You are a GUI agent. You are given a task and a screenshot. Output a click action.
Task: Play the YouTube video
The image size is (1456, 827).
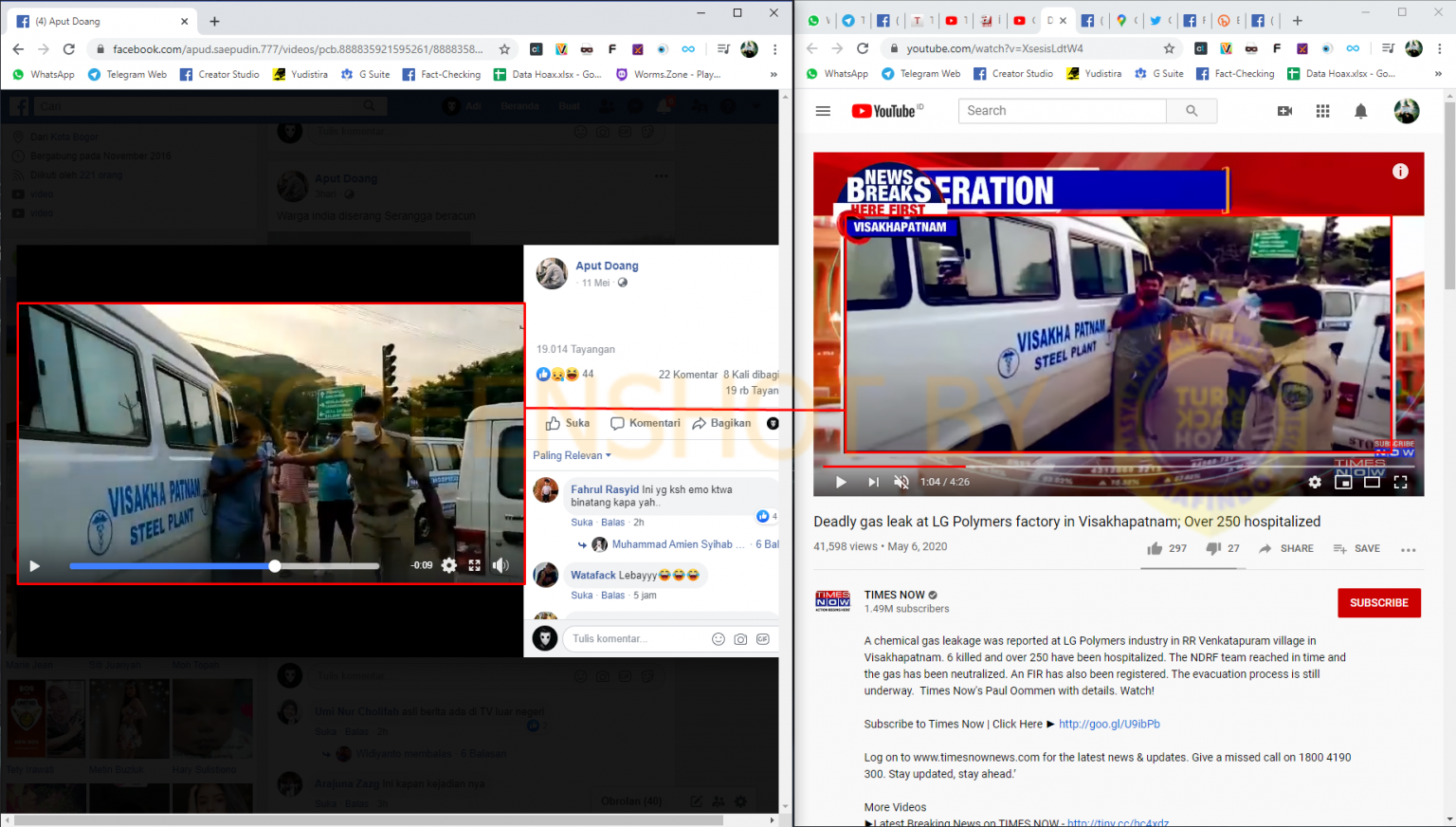pos(841,482)
